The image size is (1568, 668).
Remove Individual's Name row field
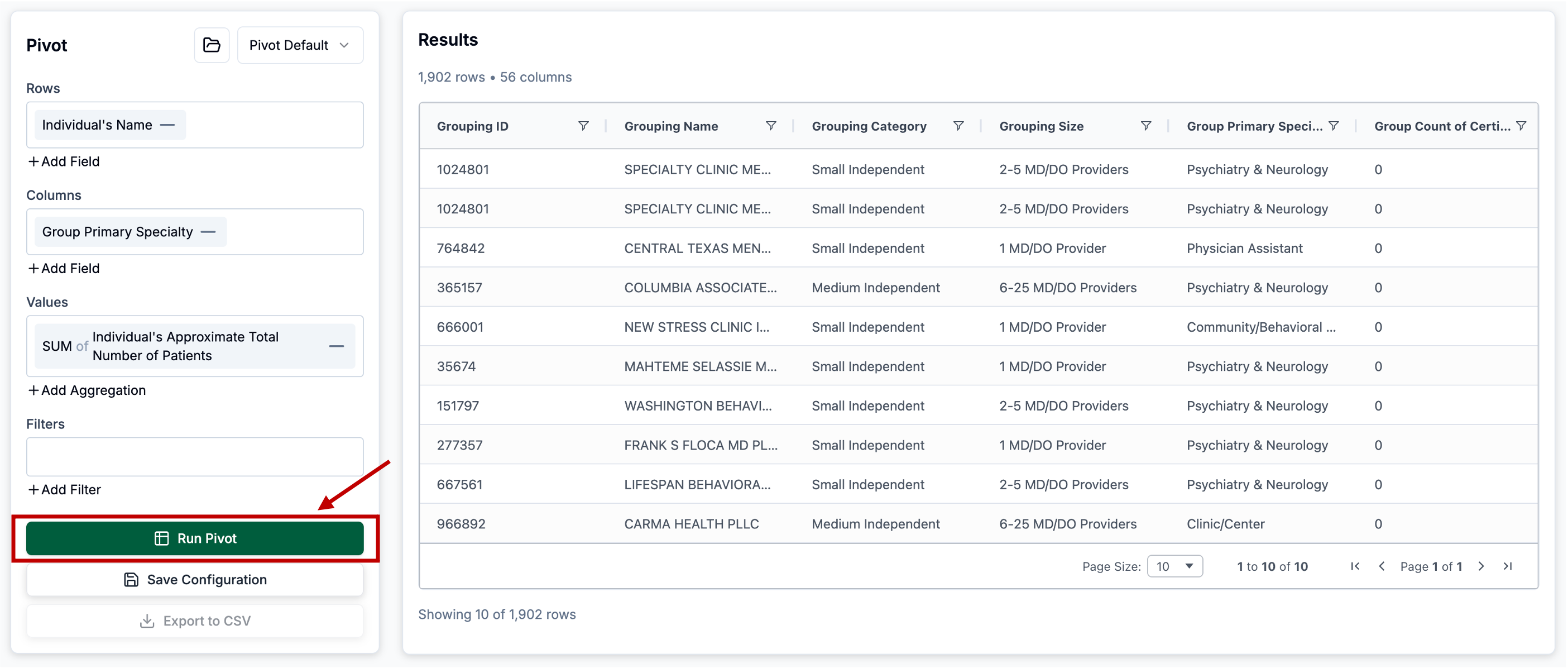pyautogui.click(x=167, y=125)
